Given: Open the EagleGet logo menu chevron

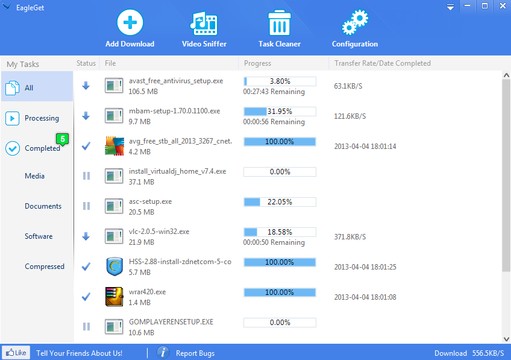Looking at the screenshot, I should (x=6, y=7).
